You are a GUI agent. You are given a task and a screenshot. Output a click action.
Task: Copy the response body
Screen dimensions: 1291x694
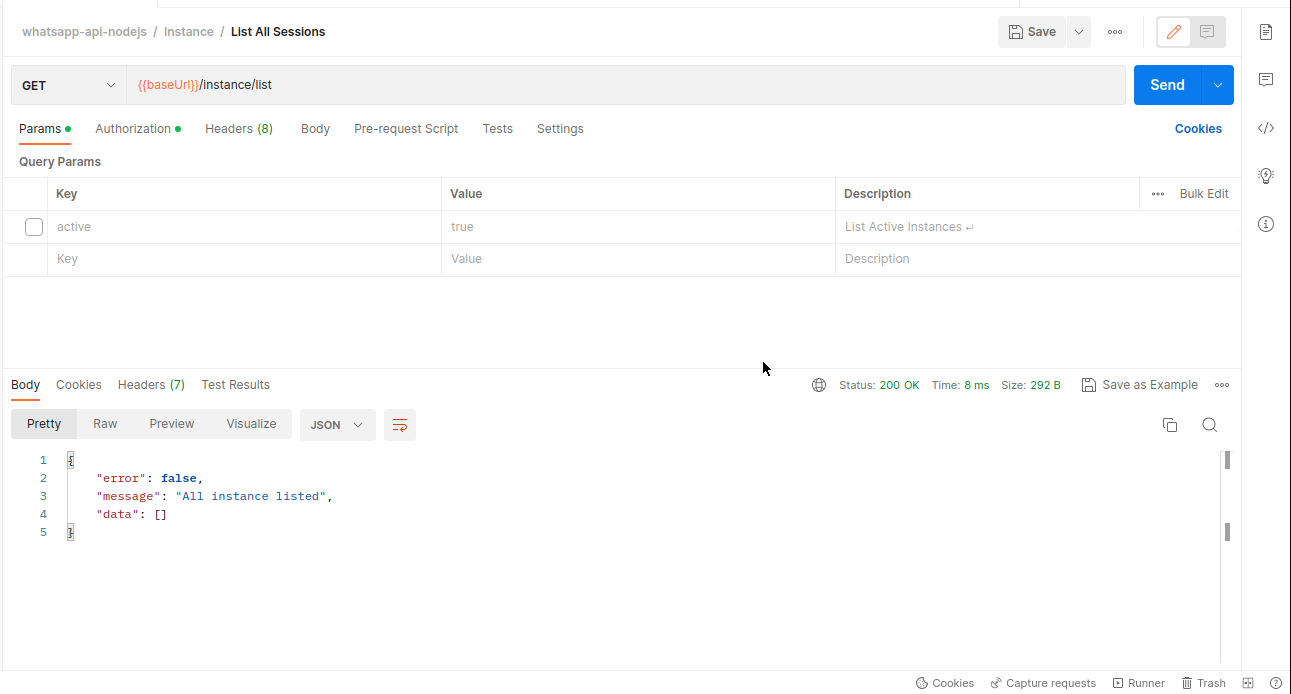(1170, 424)
